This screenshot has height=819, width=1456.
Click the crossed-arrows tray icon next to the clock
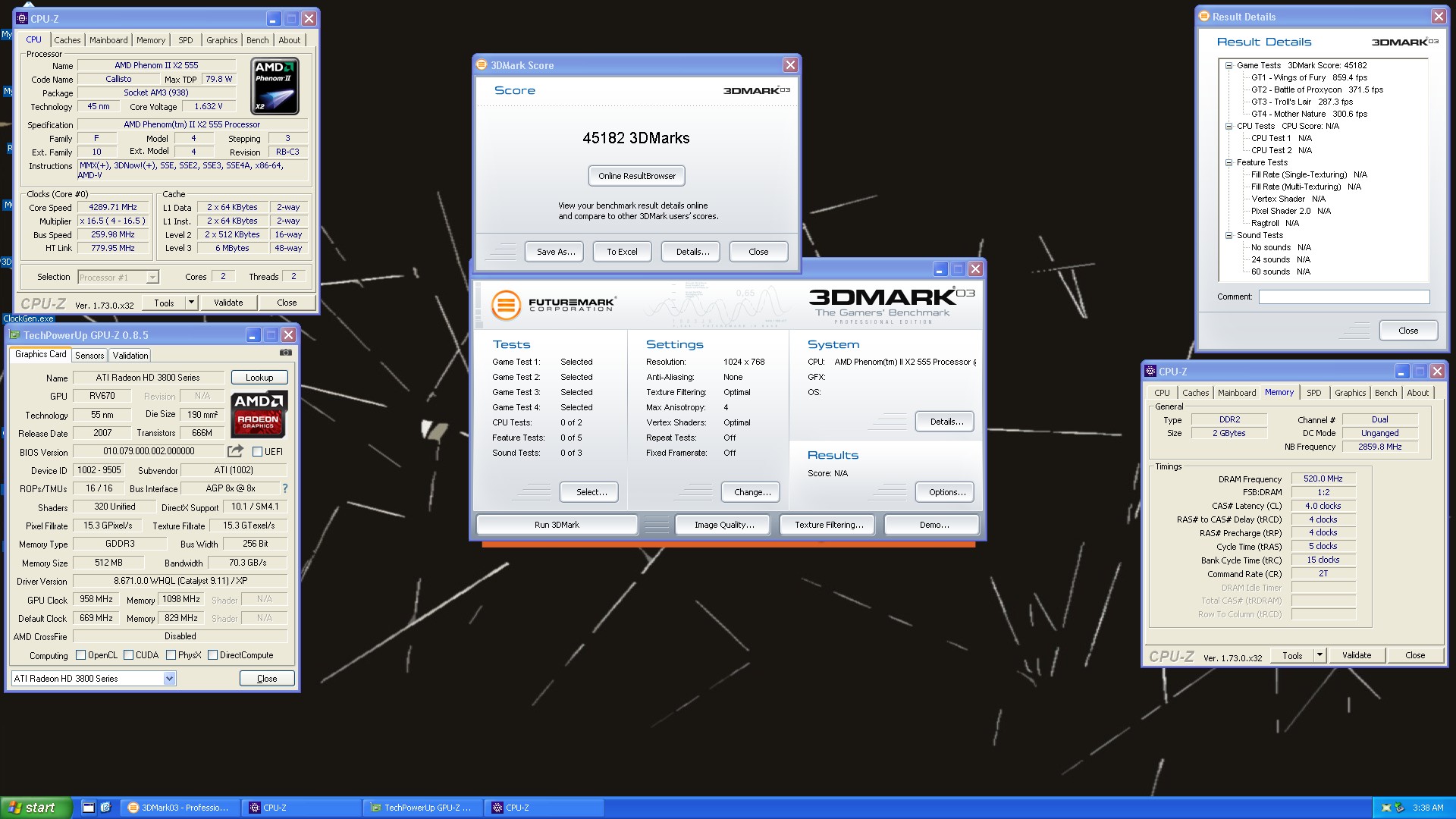(x=1385, y=808)
